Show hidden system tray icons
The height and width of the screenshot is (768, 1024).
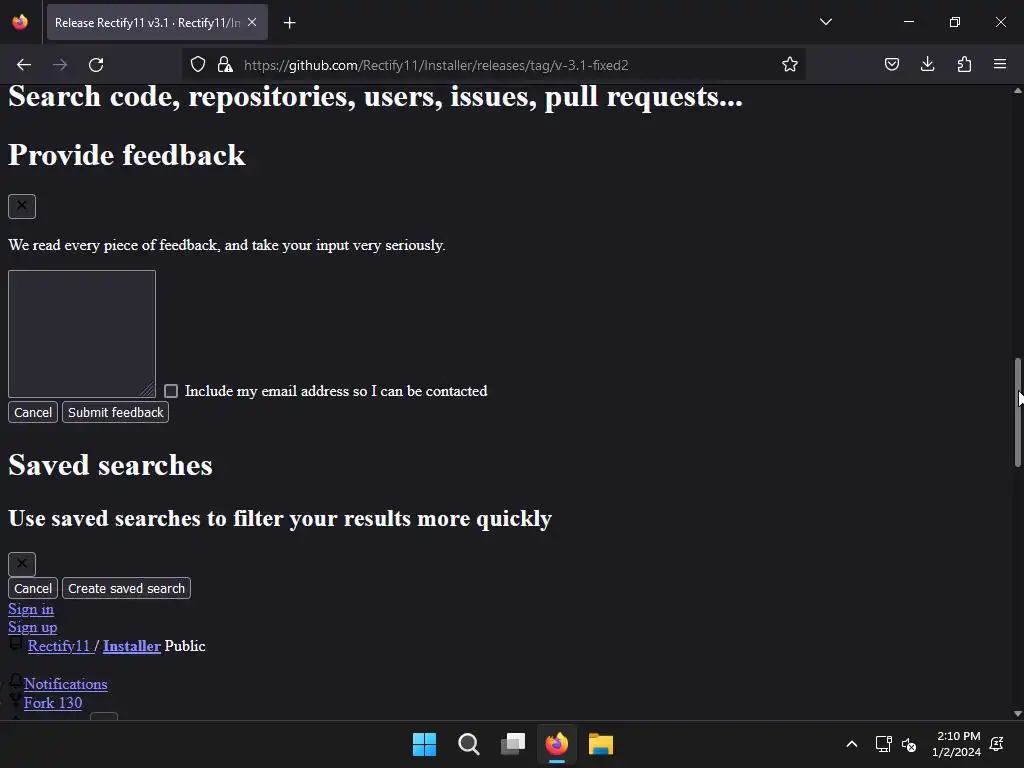click(852, 744)
